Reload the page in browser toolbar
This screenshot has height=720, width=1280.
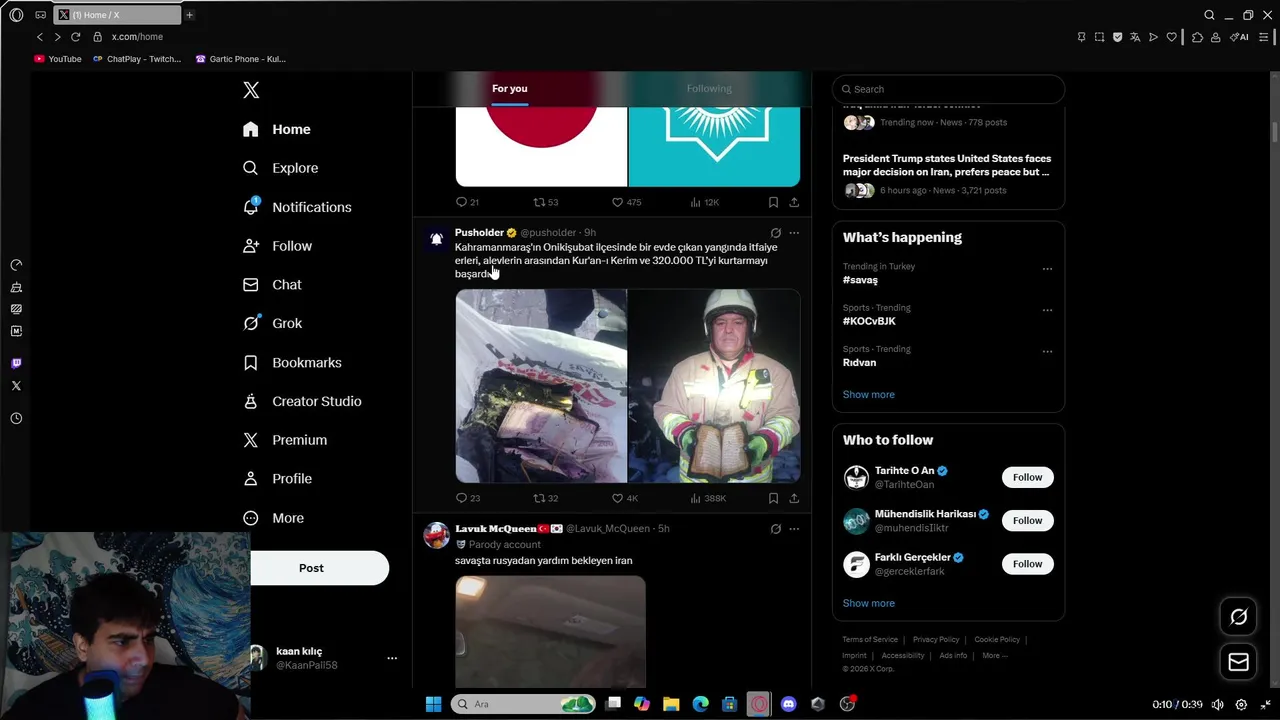click(75, 37)
